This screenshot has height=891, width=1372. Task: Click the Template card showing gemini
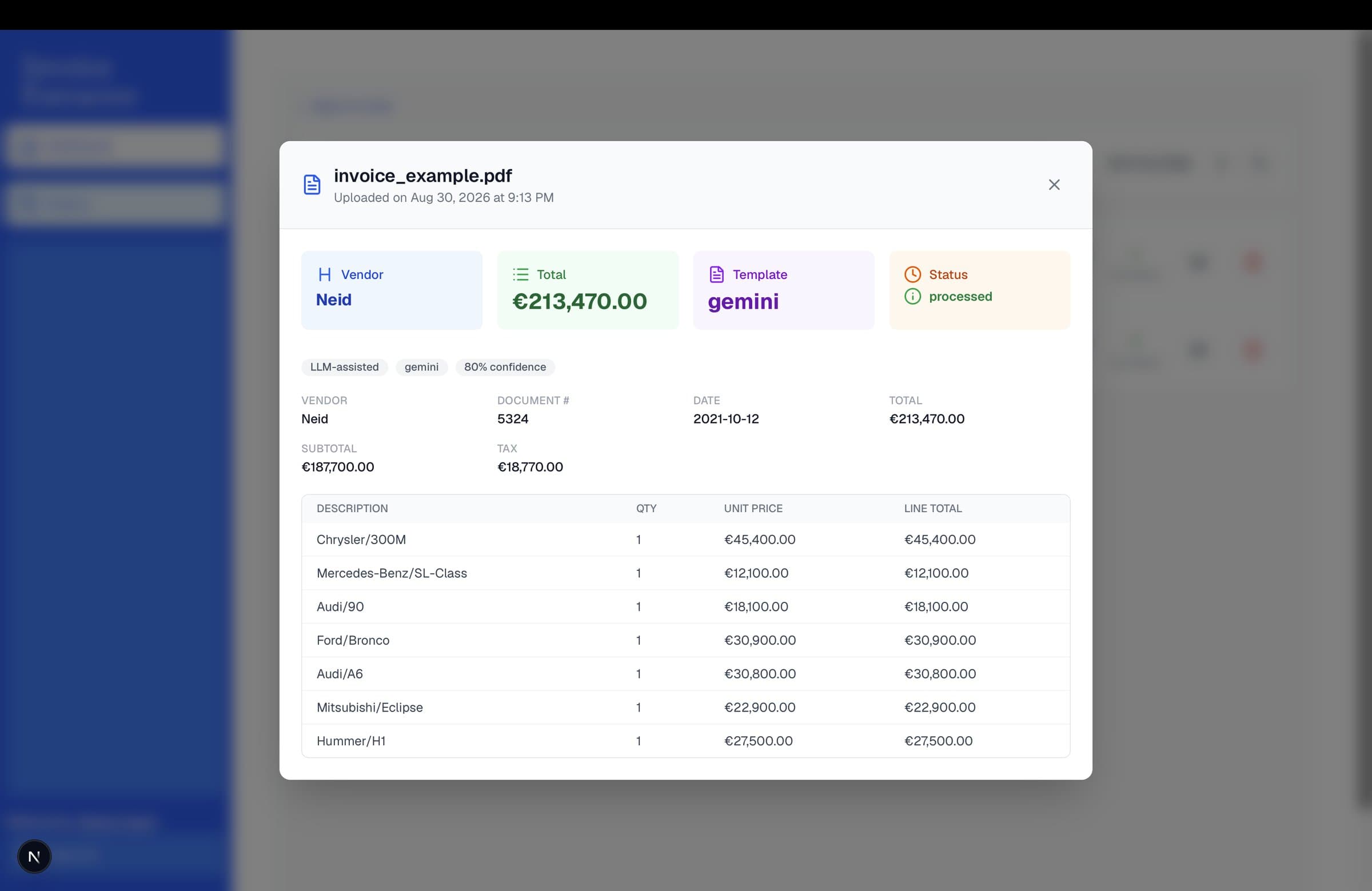[784, 290]
